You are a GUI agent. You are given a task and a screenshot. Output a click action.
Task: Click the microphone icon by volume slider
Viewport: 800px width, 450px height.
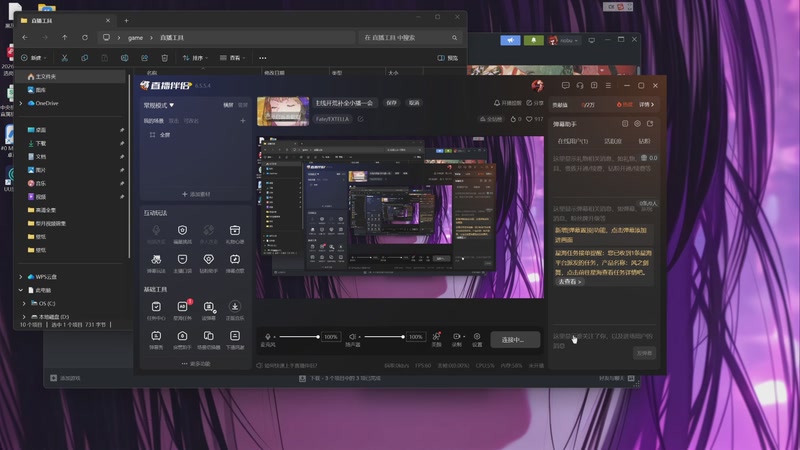coord(268,337)
